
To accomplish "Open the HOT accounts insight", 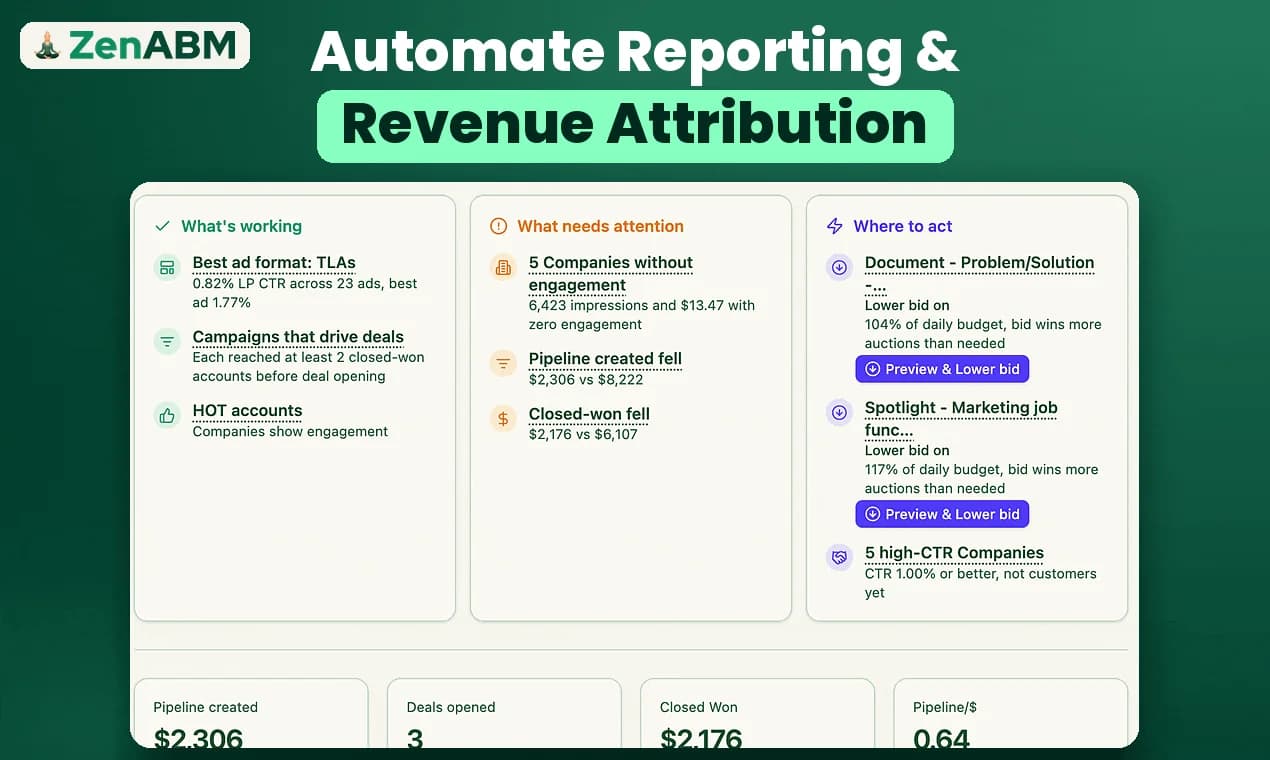I will [247, 411].
